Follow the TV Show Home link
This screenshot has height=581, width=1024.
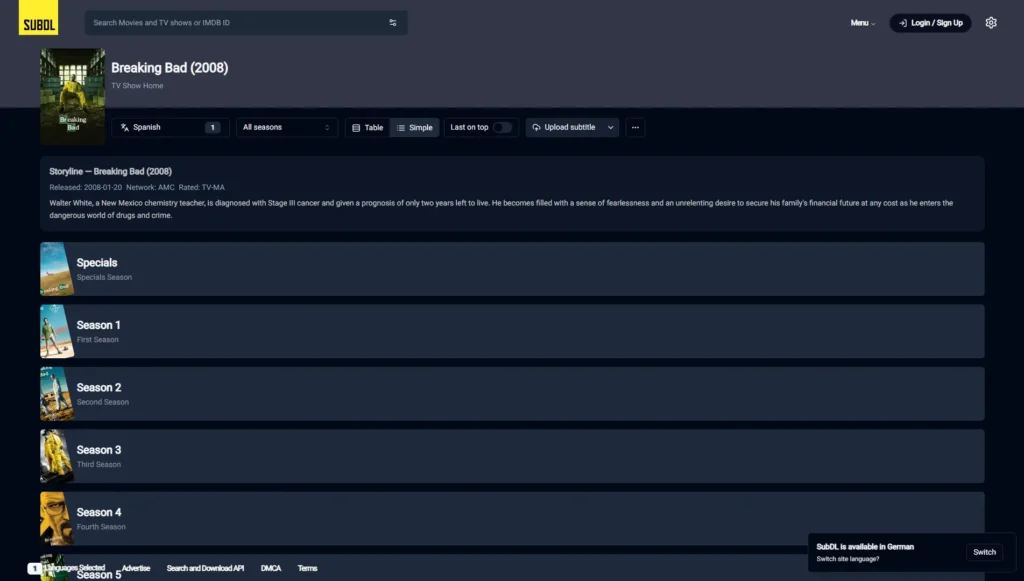137,86
